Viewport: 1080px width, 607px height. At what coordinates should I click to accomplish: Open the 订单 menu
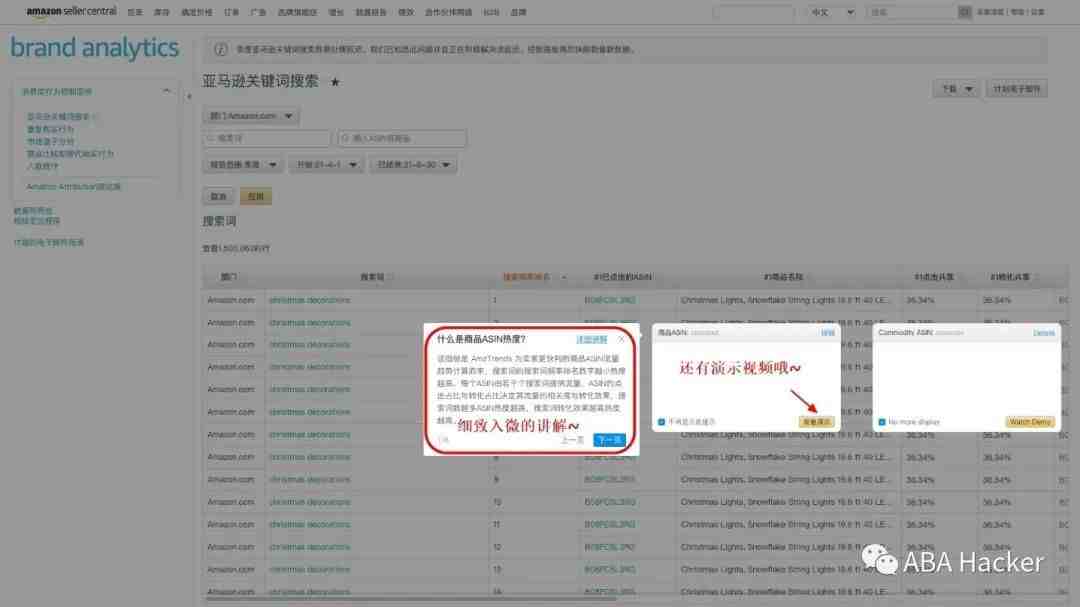231,12
